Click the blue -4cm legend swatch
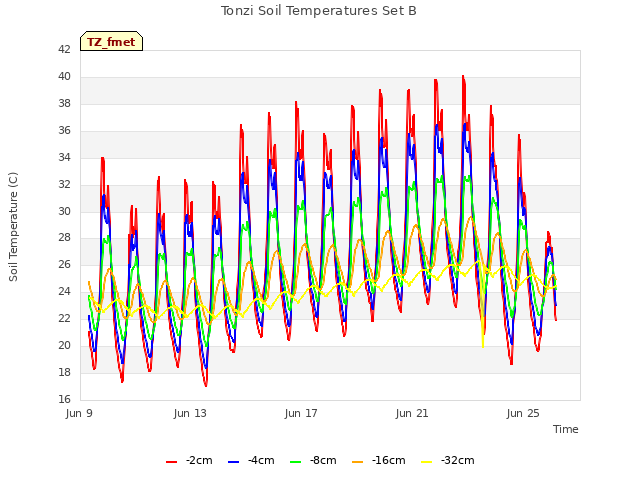 pos(233,462)
